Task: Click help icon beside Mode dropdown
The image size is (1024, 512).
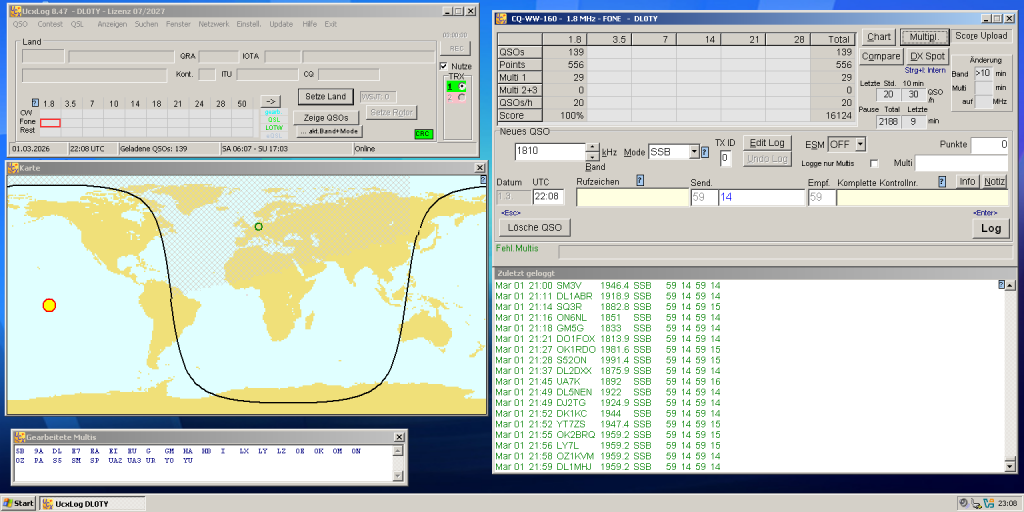Action: click(x=705, y=152)
